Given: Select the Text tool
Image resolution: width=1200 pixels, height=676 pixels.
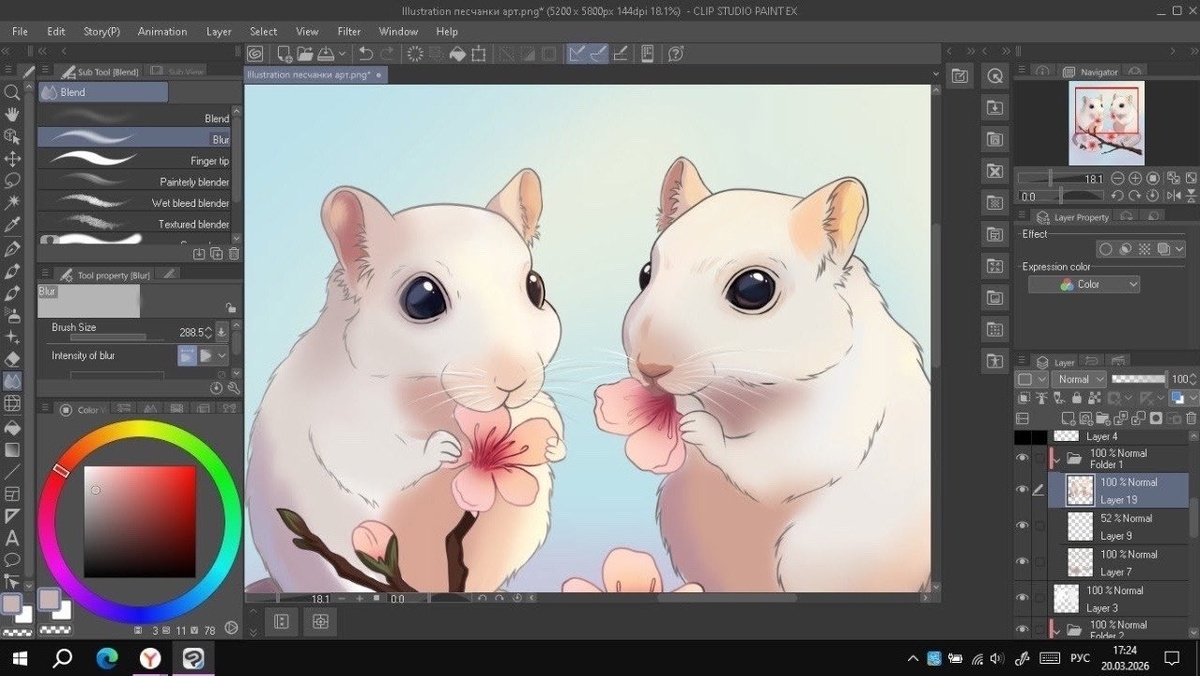Looking at the screenshot, I should (x=12, y=538).
